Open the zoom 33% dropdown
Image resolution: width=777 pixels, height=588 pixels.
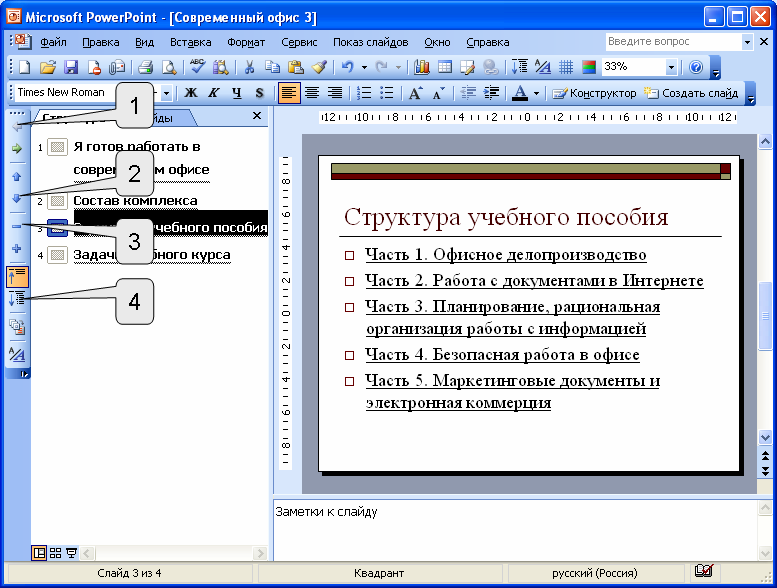coord(671,67)
